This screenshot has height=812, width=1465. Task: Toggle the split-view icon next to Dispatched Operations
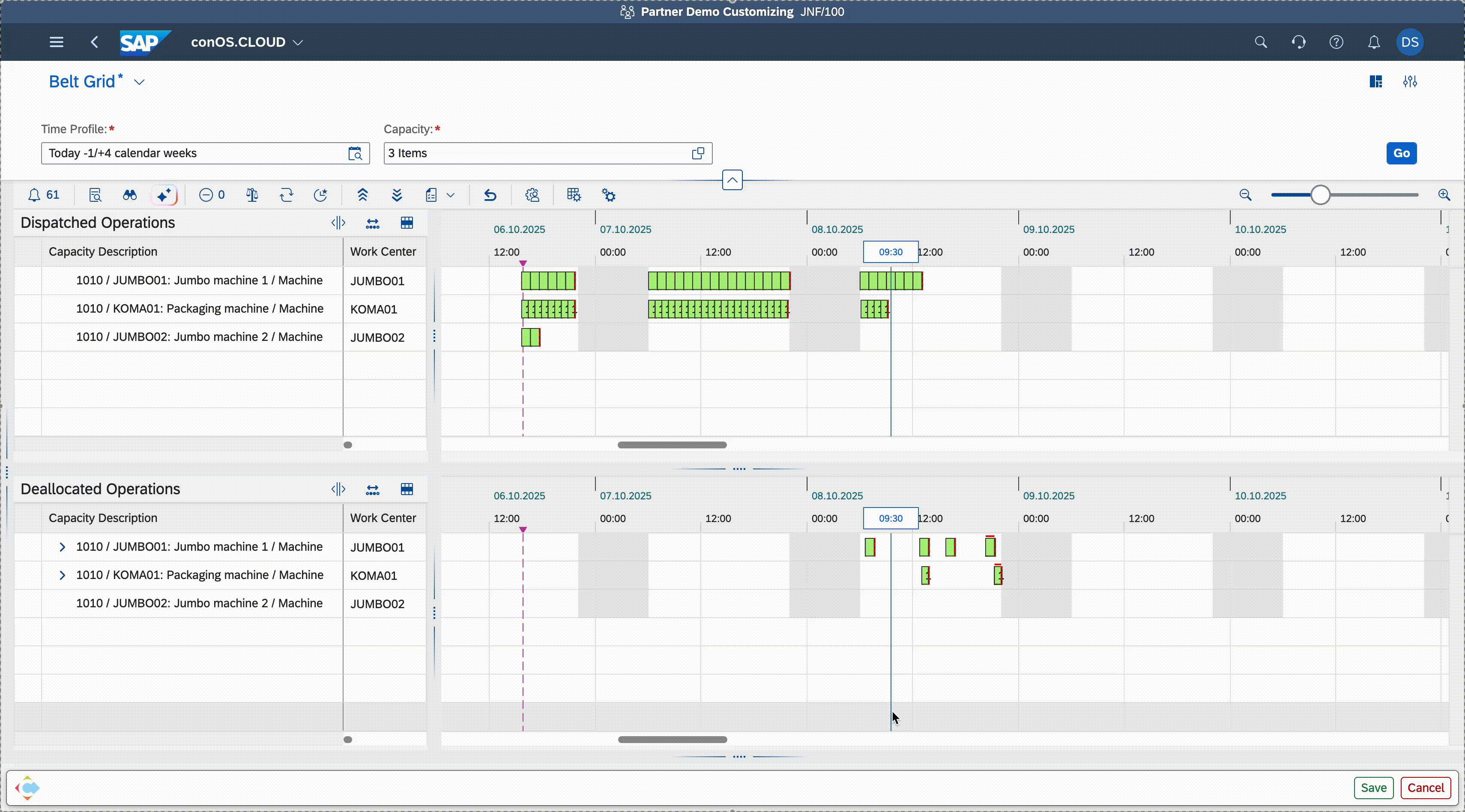tap(338, 223)
